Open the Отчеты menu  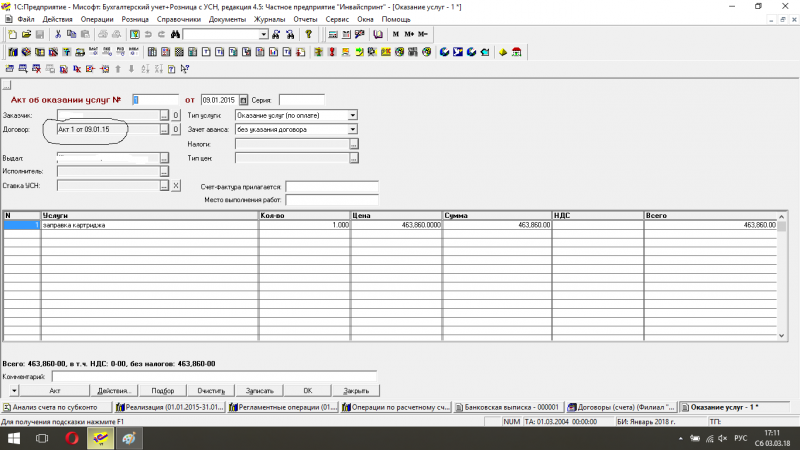click(305, 19)
